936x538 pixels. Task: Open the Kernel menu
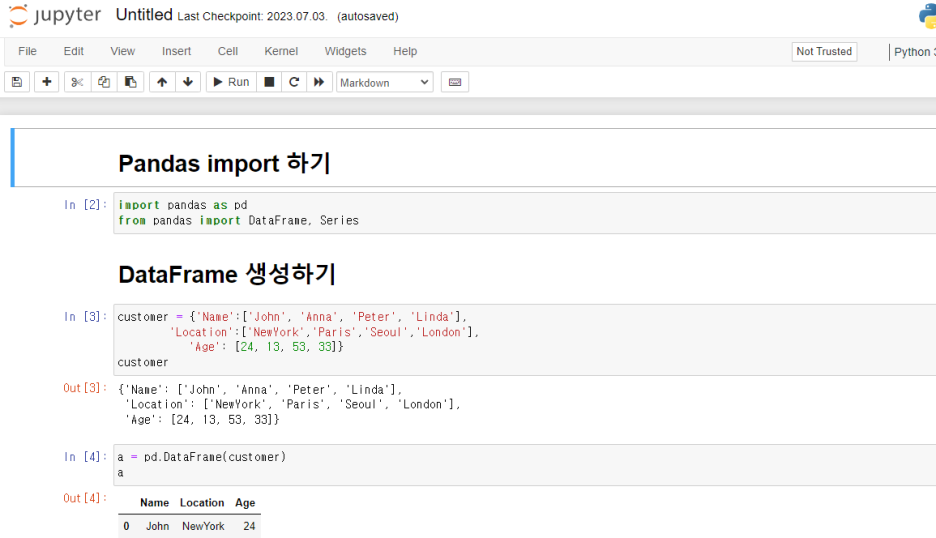(281, 51)
